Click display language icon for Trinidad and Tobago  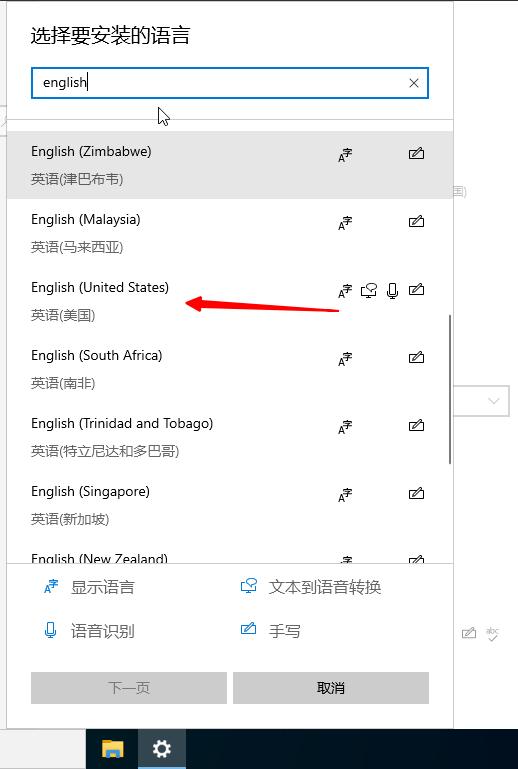coord(345,427)
